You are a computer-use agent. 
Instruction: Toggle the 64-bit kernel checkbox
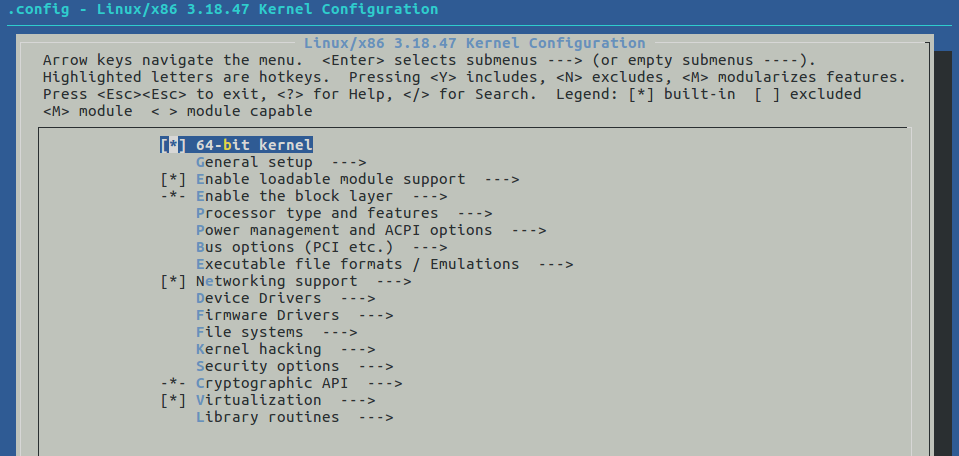pyautogui.click(x=173, y=145)
